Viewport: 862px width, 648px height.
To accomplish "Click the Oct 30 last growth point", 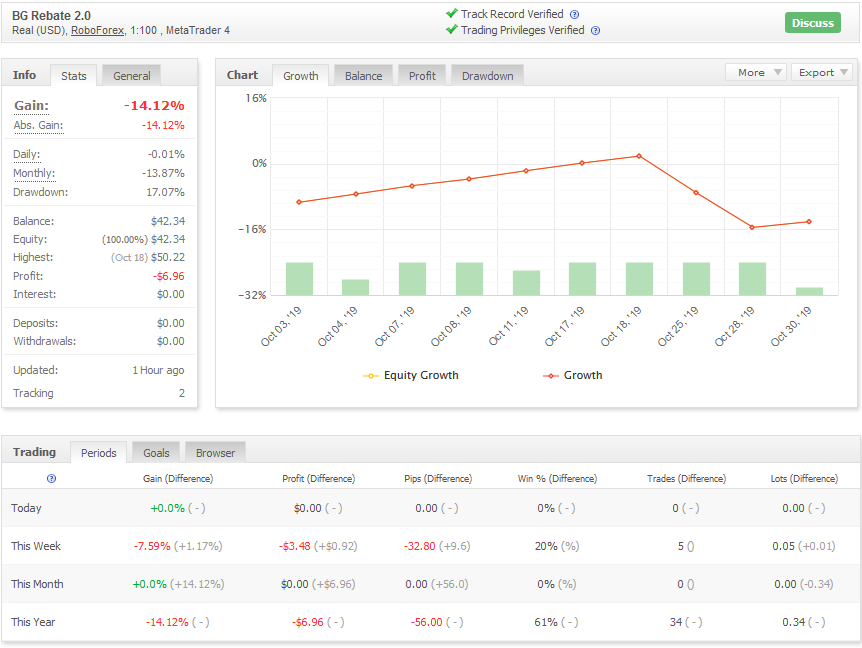I will (x=809, y=222).
